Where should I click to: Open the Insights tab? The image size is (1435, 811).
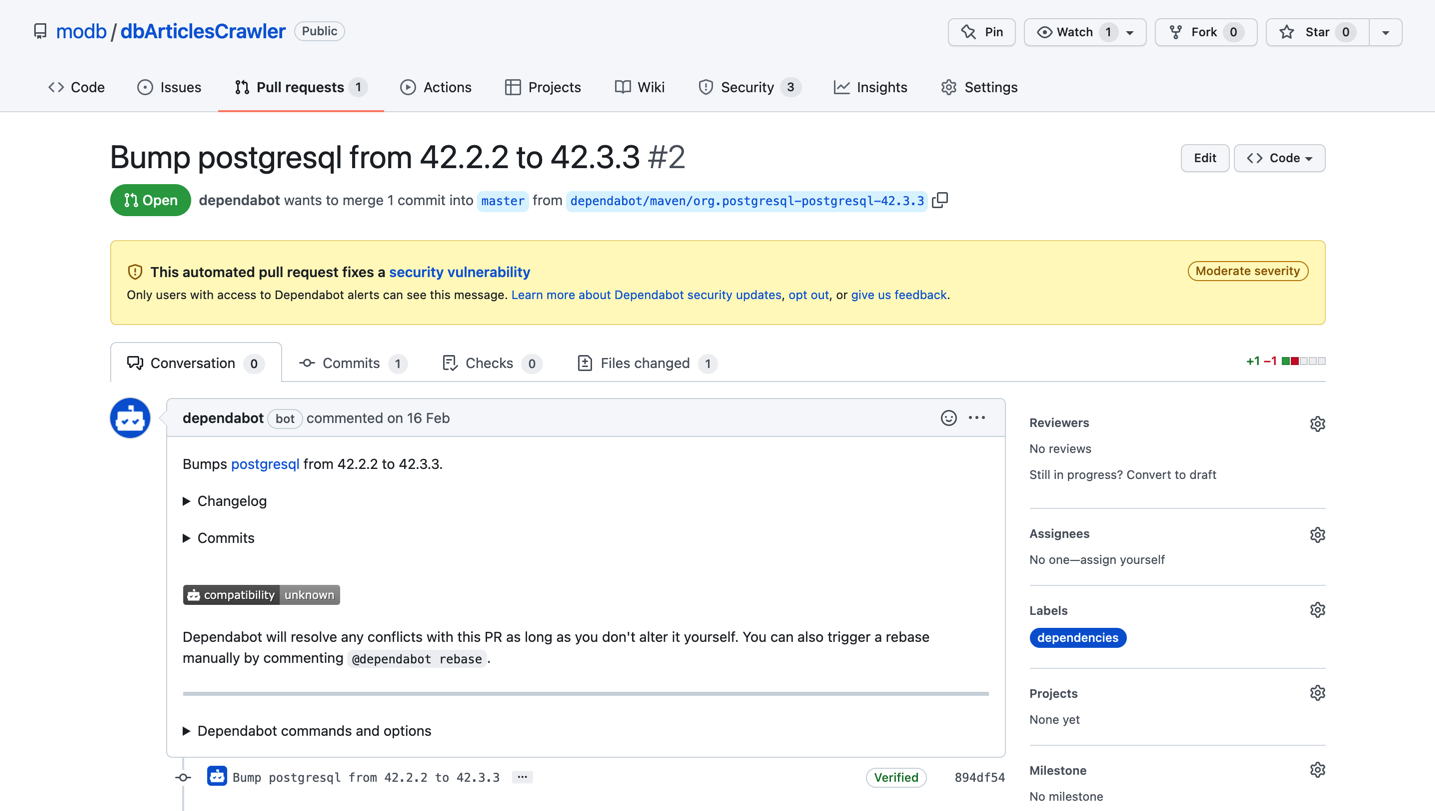point(870,87)
